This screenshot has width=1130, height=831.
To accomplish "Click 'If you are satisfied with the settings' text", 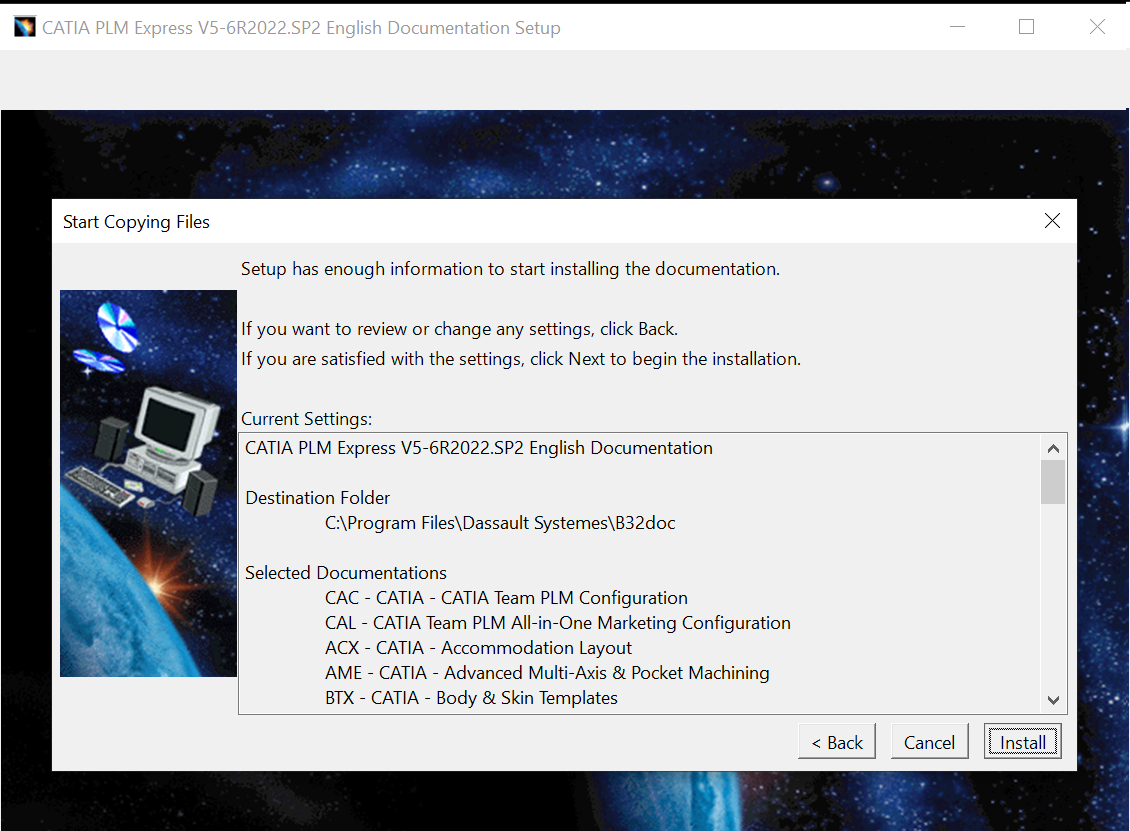I will click(x=521, y=359).
